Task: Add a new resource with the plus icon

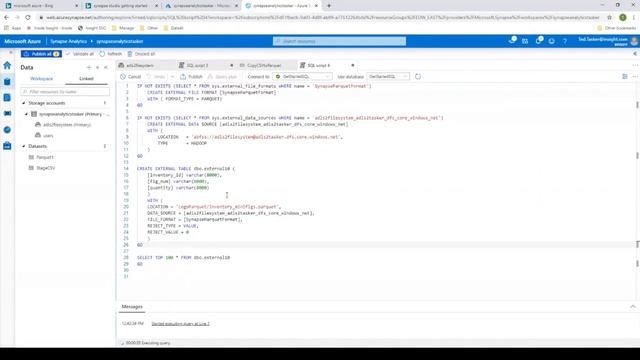Action: click(89, 67)
